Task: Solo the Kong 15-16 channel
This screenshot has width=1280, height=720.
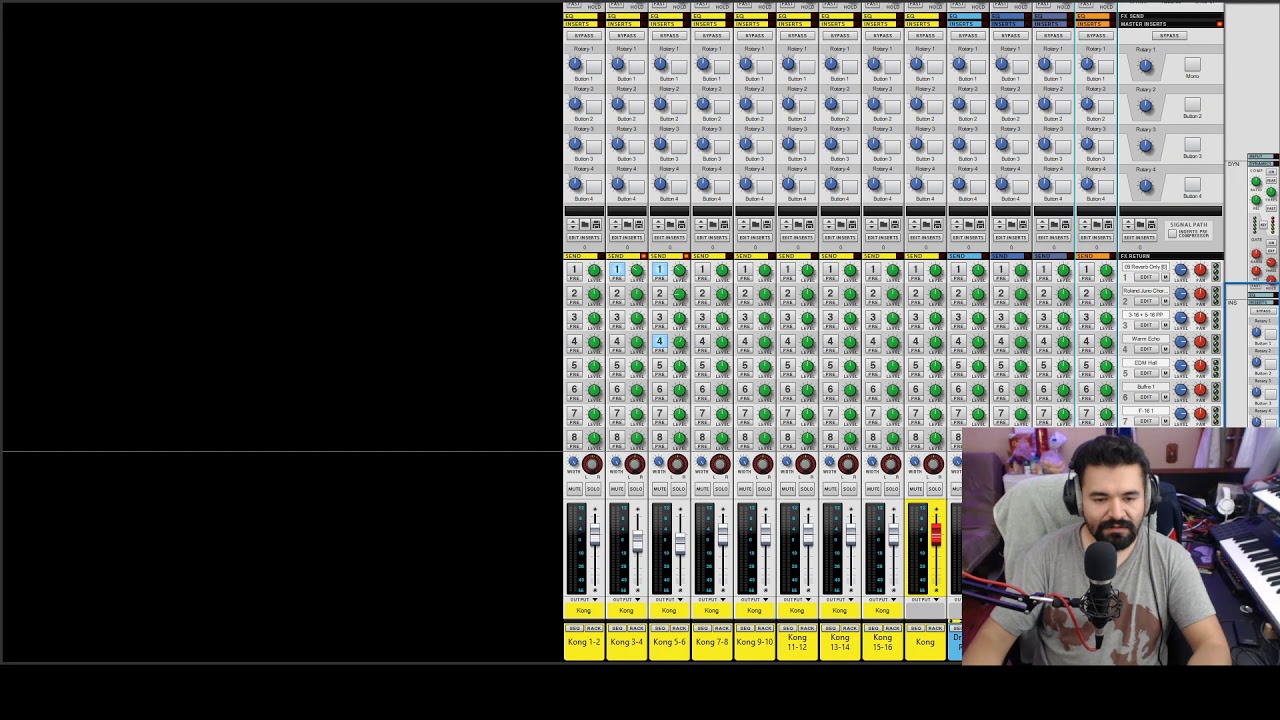Action: click(x=892, y=489)
